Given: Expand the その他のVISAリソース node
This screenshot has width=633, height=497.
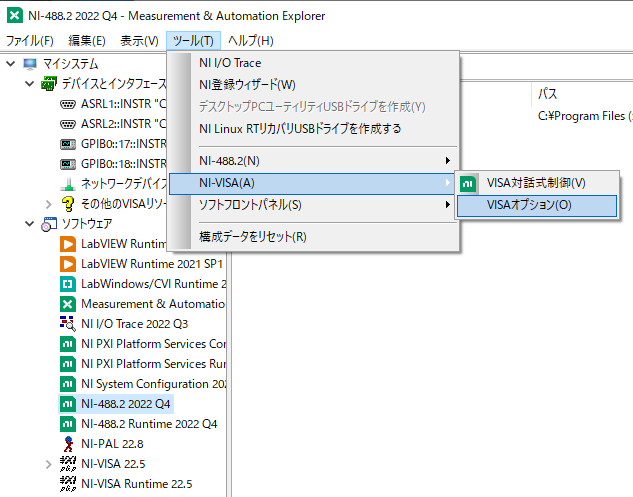Looking at the screenshot, I should 48,204.
